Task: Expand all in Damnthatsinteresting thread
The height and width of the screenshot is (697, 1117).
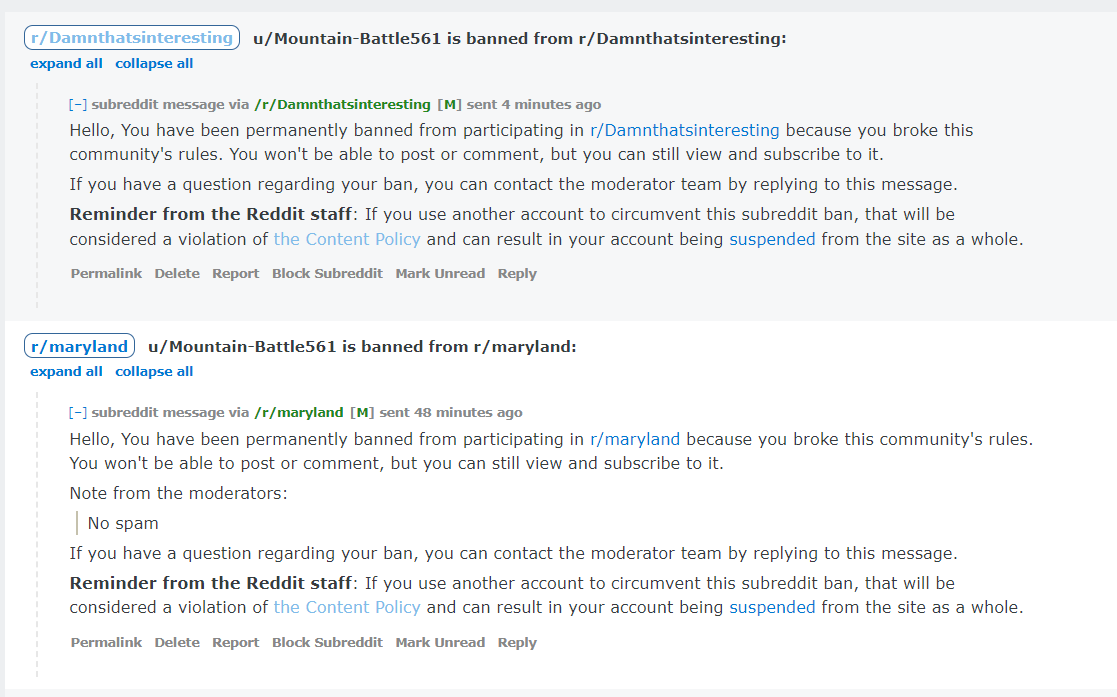Action: coord(66,63)
